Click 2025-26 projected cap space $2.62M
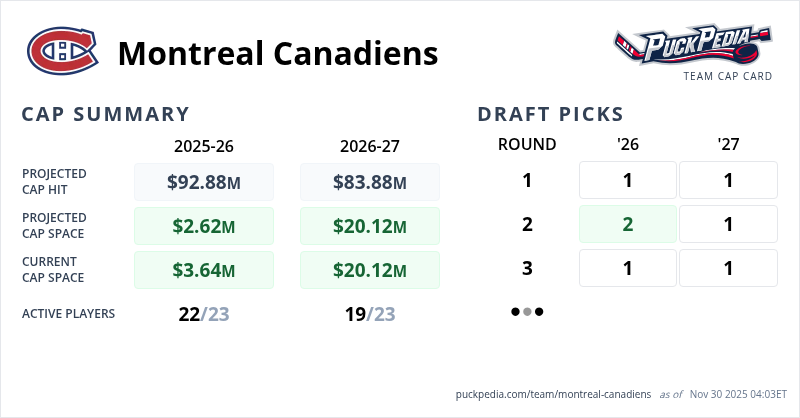The width and height of the screenshot is (800, 418). pyautogui.click(x=204, y=226)
